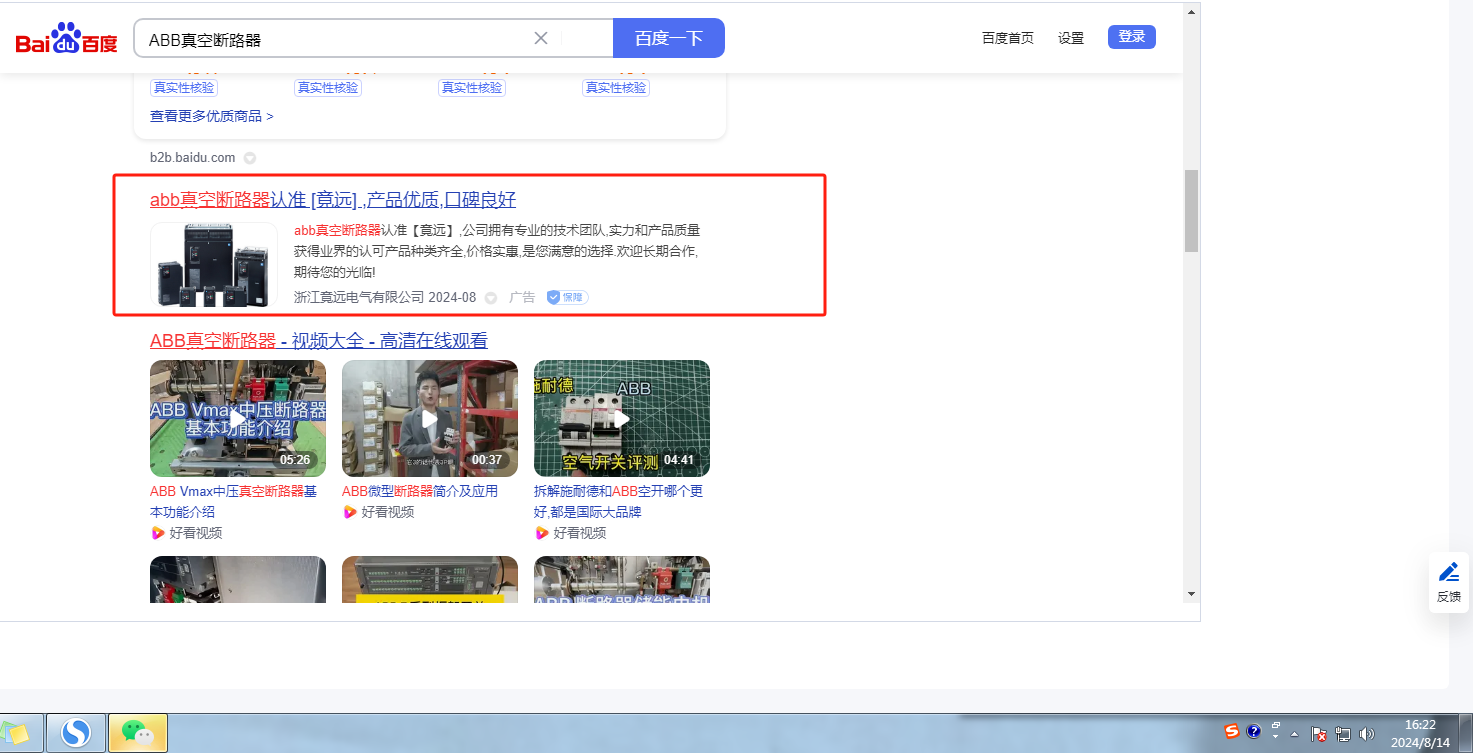Click 好看视频 icon under 拆解施耐德 video

541,533
